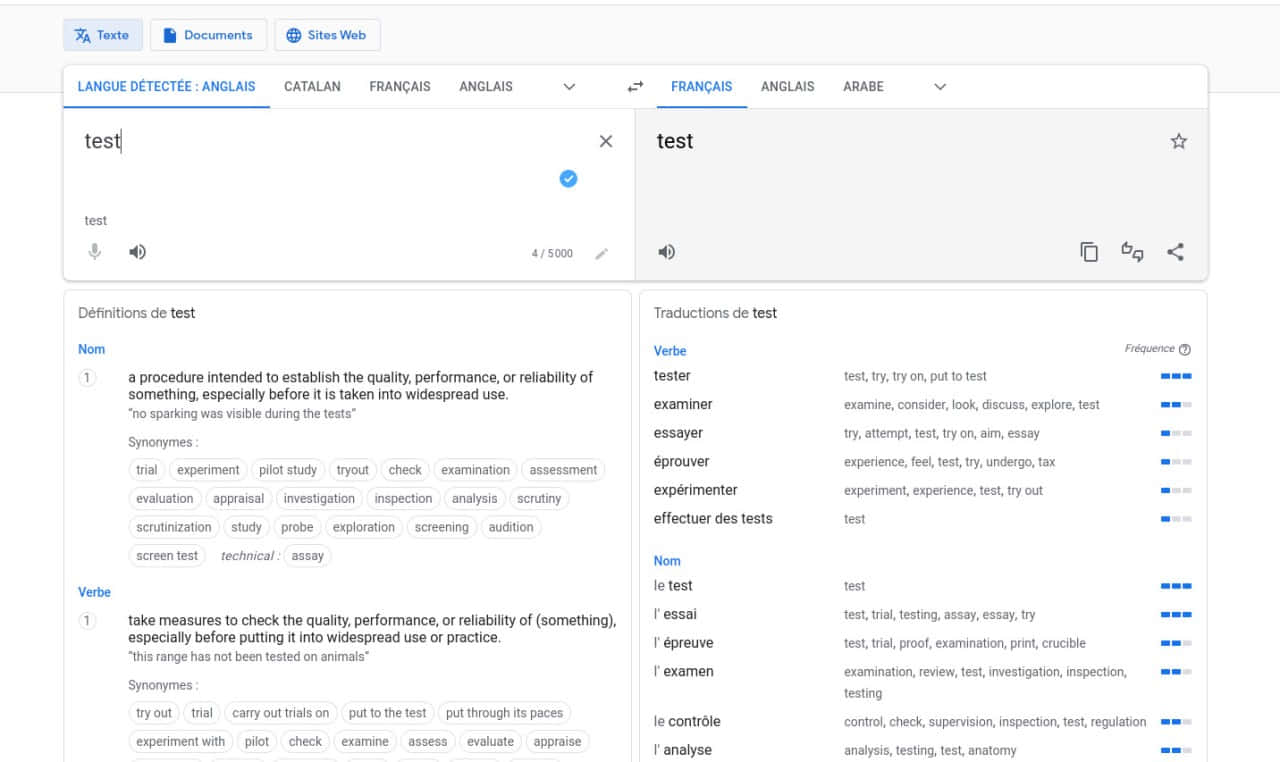This screenshot has height=762, width=1280.
Task: Select the verb translation 'tester'
Action: (672, 376)
